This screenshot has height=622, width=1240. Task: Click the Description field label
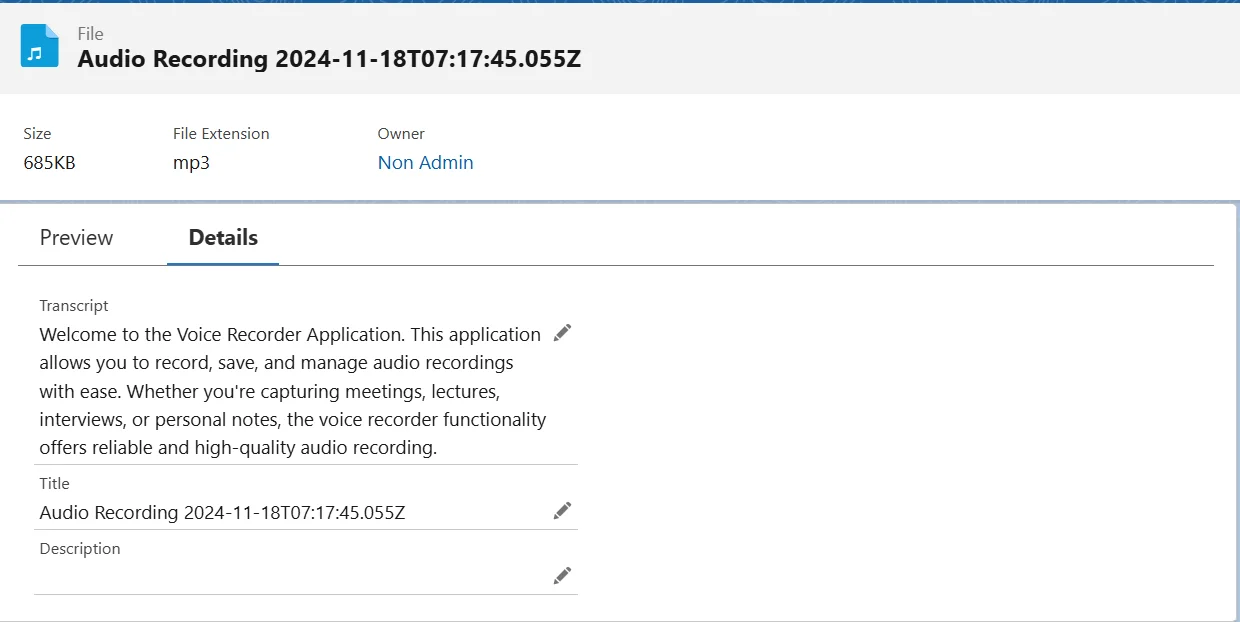80,549
